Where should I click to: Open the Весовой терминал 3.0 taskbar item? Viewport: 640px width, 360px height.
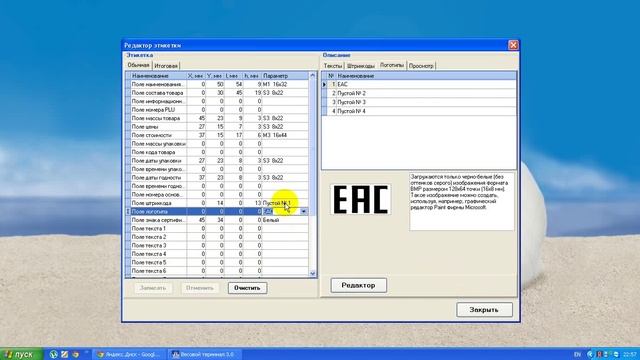click(x=204, y=355)
